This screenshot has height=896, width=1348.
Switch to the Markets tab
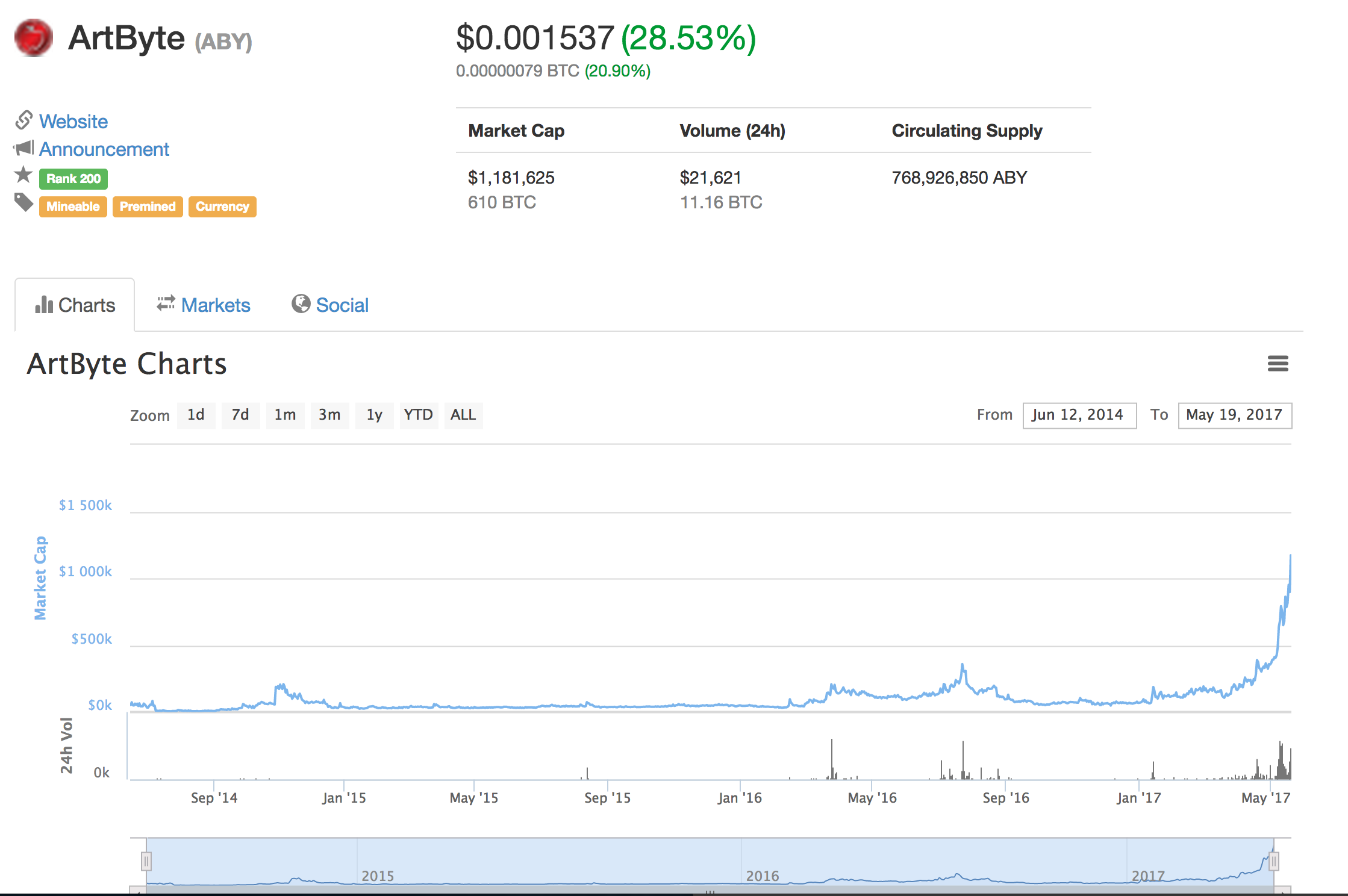click(x=204, y=305)
